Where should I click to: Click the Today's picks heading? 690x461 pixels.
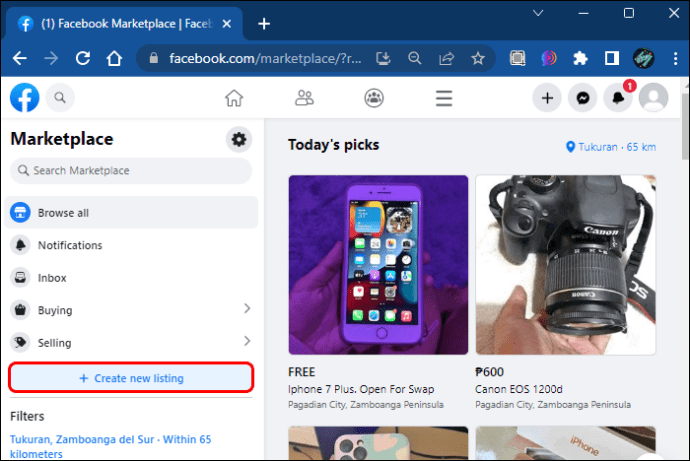pyautogui.click(x=334, y=145)
